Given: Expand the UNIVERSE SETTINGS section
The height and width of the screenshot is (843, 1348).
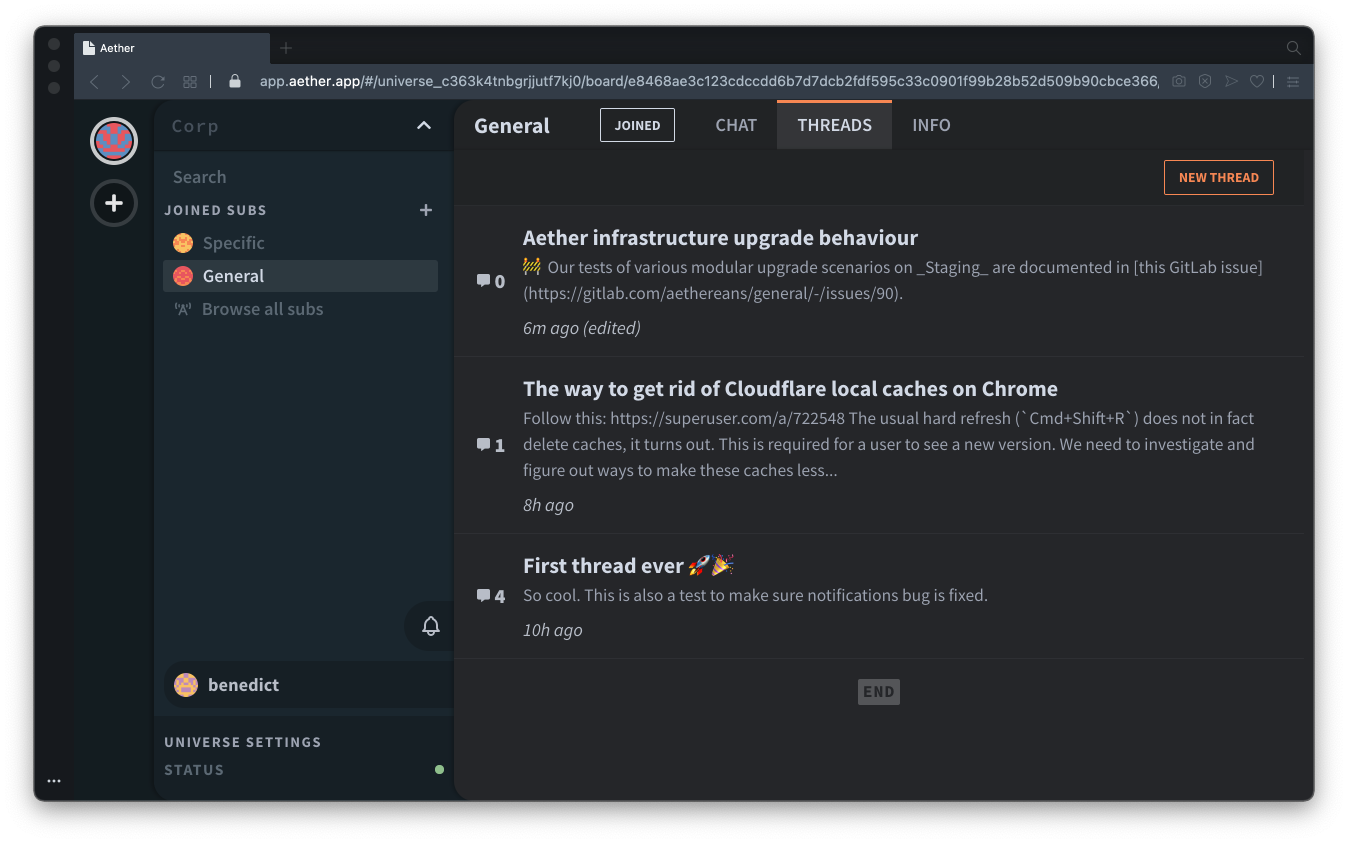Looking at the screenshot, I should [x=243, y=742].
